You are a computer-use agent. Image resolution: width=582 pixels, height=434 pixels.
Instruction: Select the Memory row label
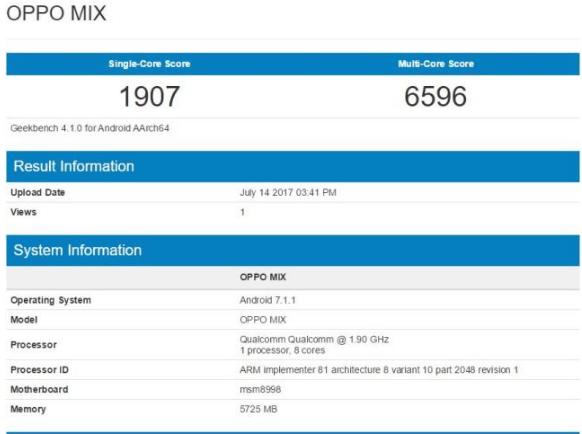(x=28, y=409)
